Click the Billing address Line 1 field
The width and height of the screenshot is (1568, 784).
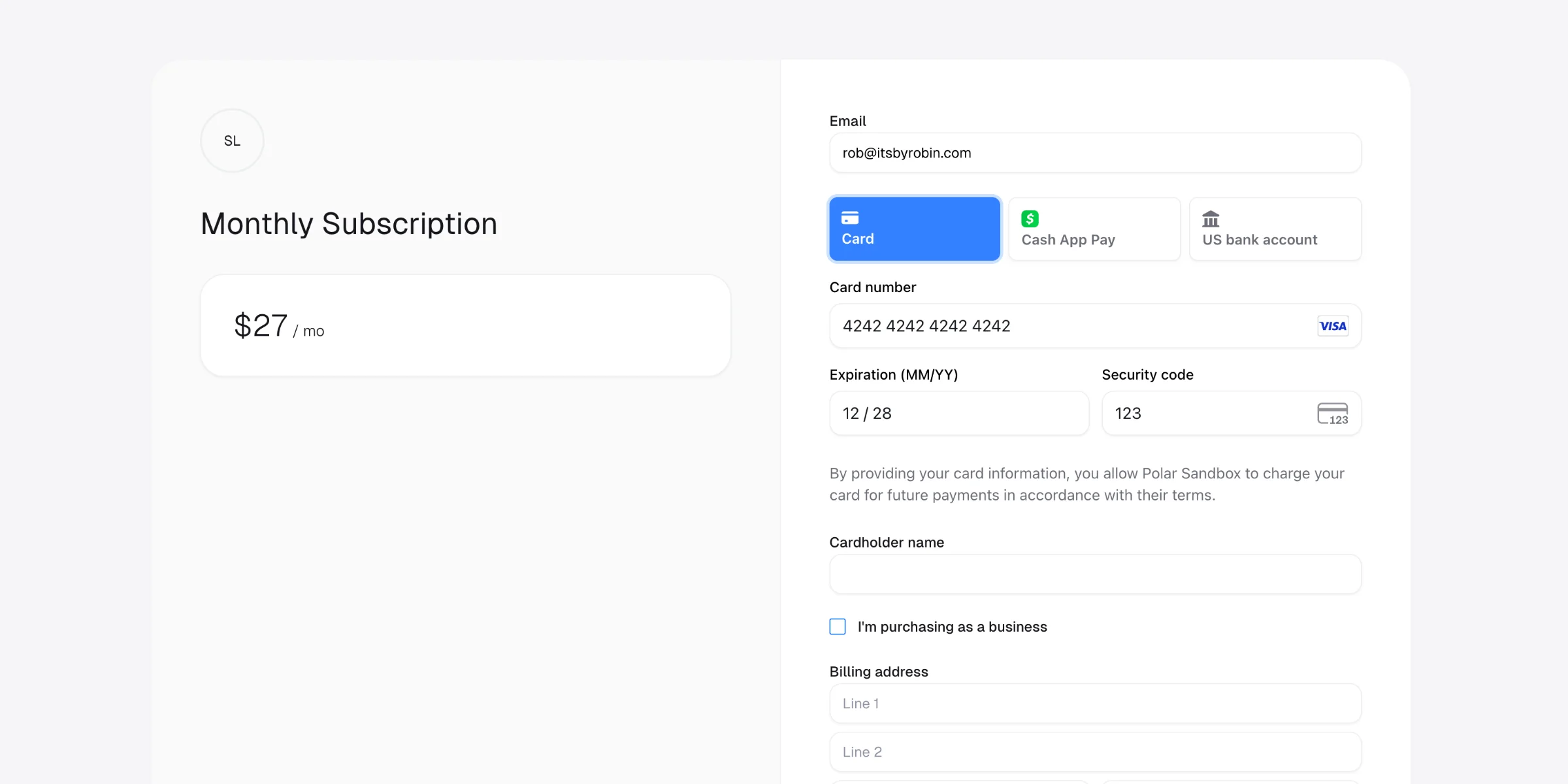pos(1095,704)
